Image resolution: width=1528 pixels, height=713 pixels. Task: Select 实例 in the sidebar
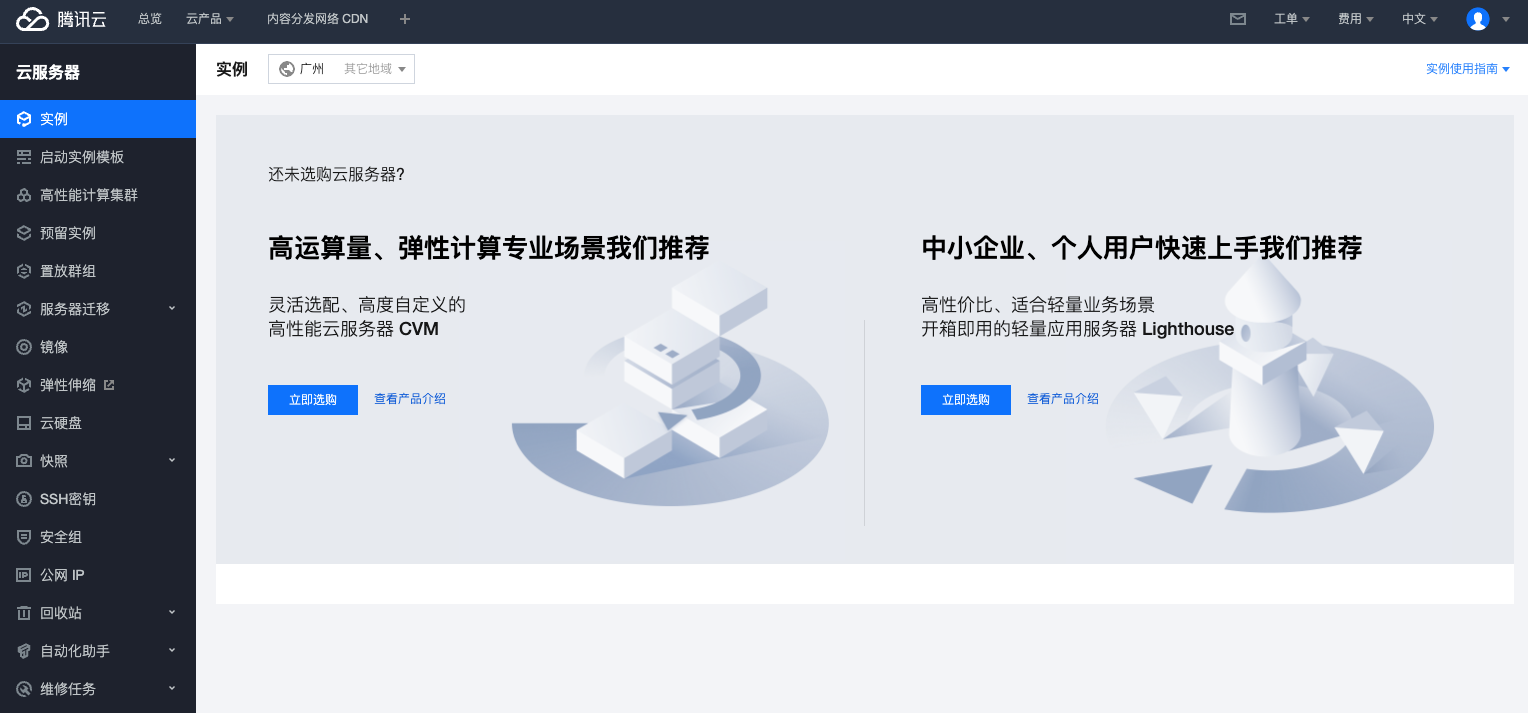[x=98, y=119]
